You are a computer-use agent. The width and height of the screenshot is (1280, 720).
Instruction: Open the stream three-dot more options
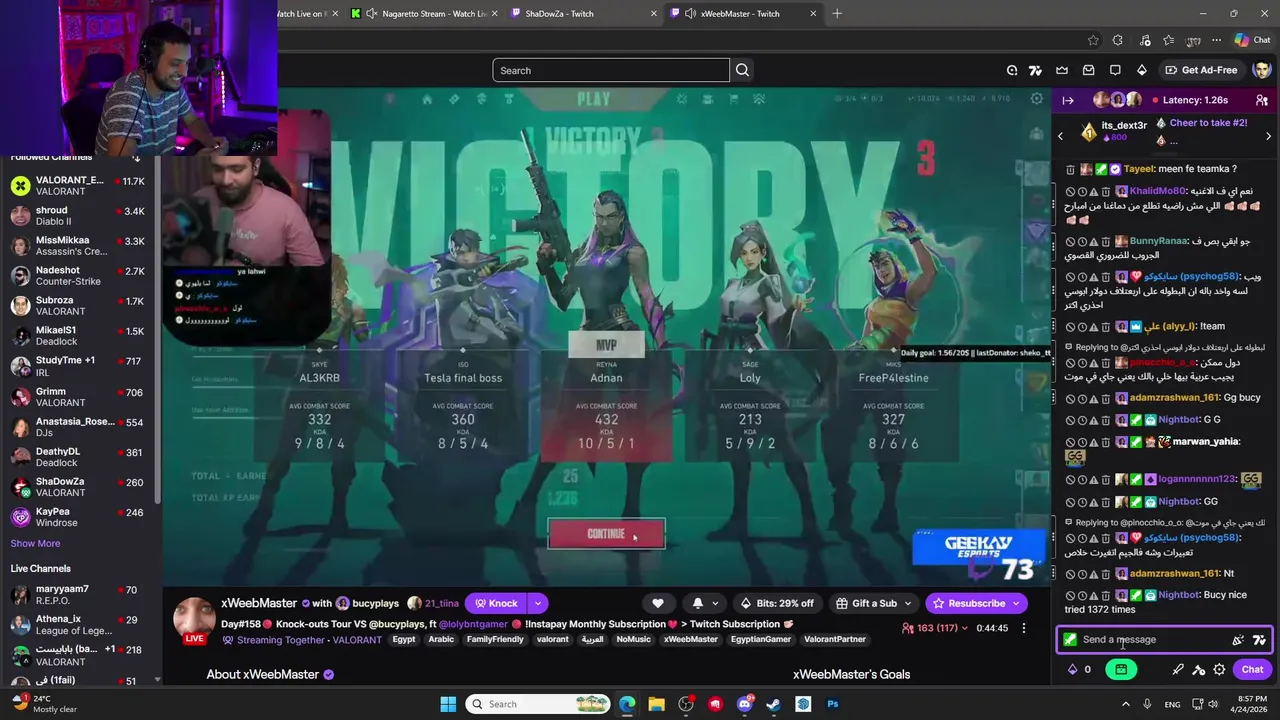click(1023, 628)
